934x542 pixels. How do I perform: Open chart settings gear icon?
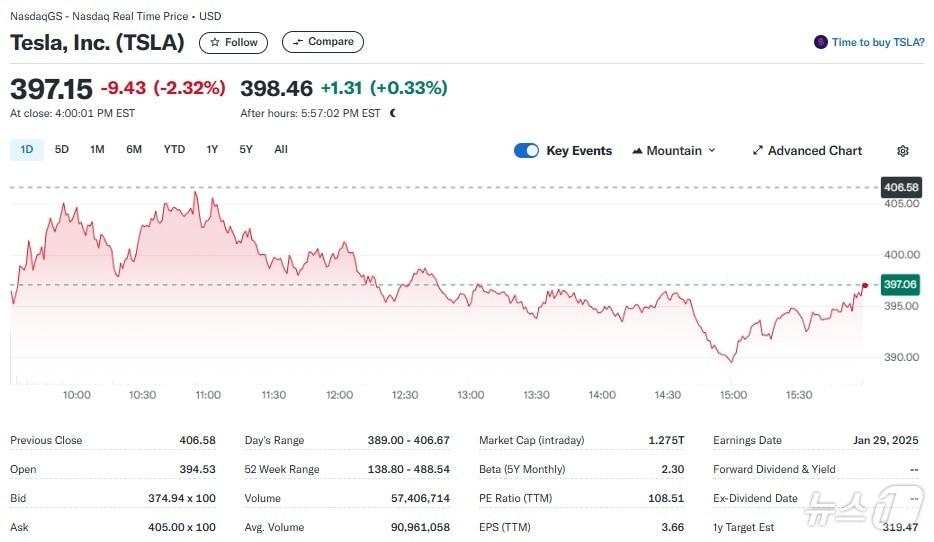pyautogui.click(x=903, y=151)
